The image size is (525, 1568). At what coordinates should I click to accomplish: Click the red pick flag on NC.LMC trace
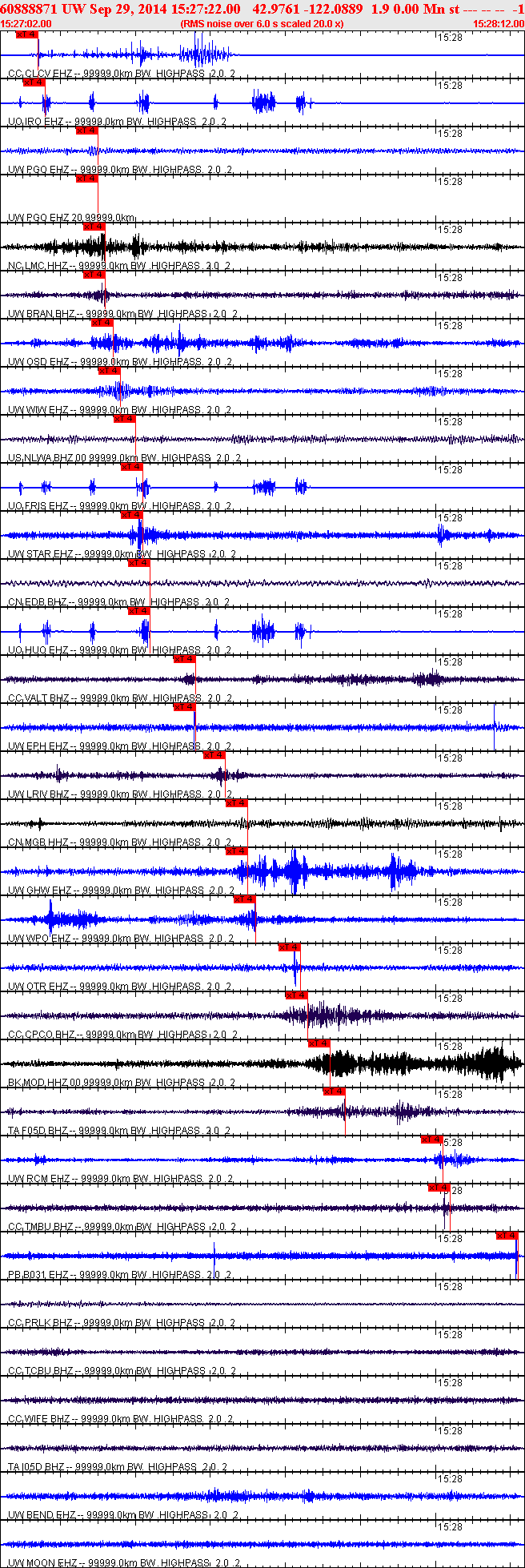pos(94,227)
